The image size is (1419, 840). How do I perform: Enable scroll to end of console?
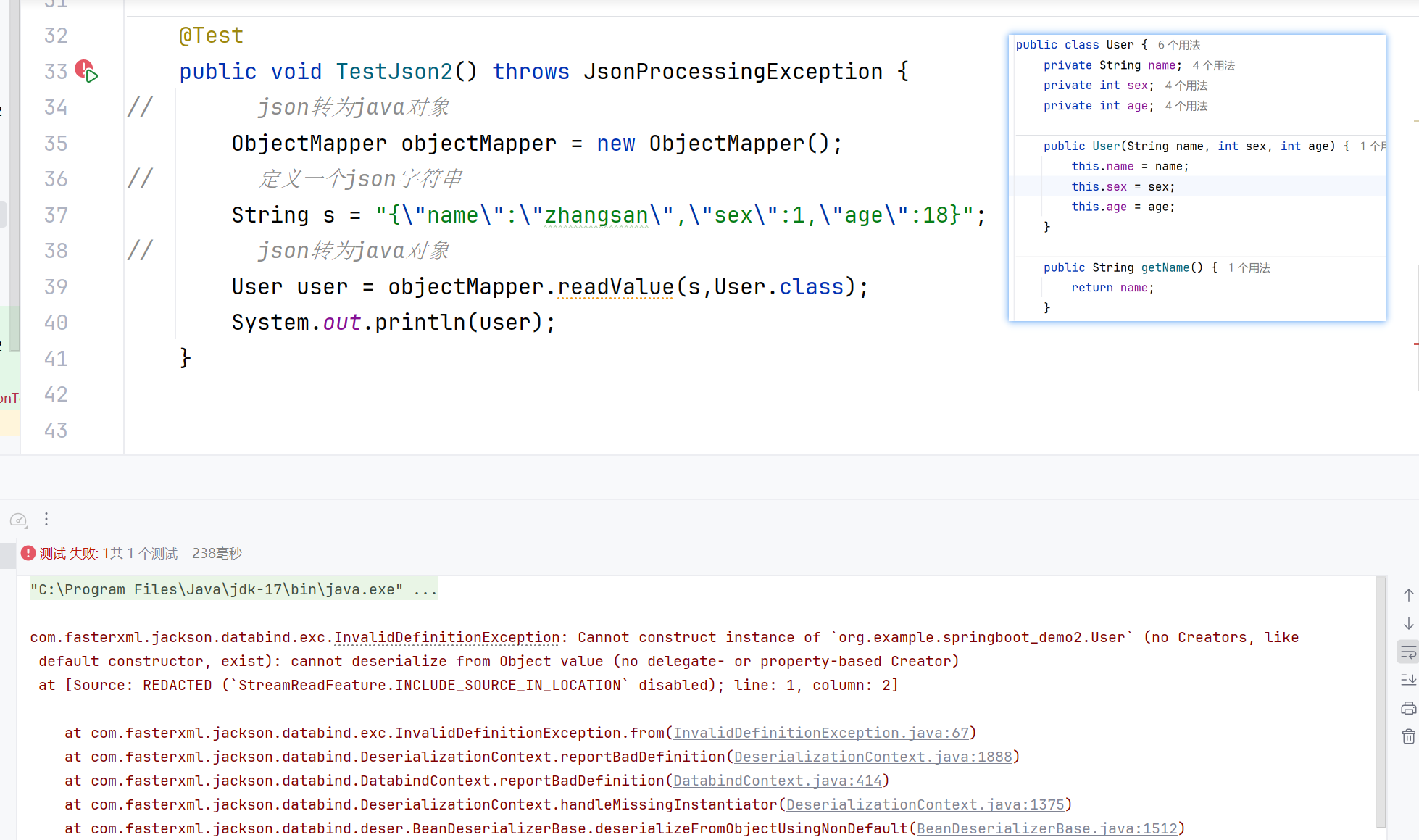(1408, 680)
